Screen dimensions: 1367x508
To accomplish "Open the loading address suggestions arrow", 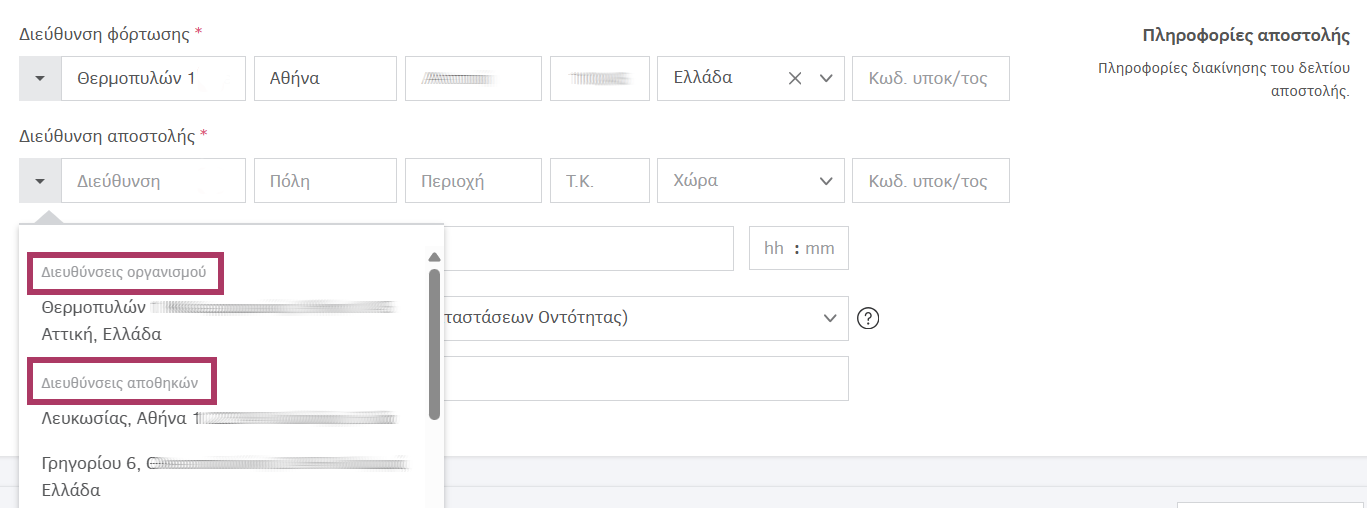I will (40, 79).
